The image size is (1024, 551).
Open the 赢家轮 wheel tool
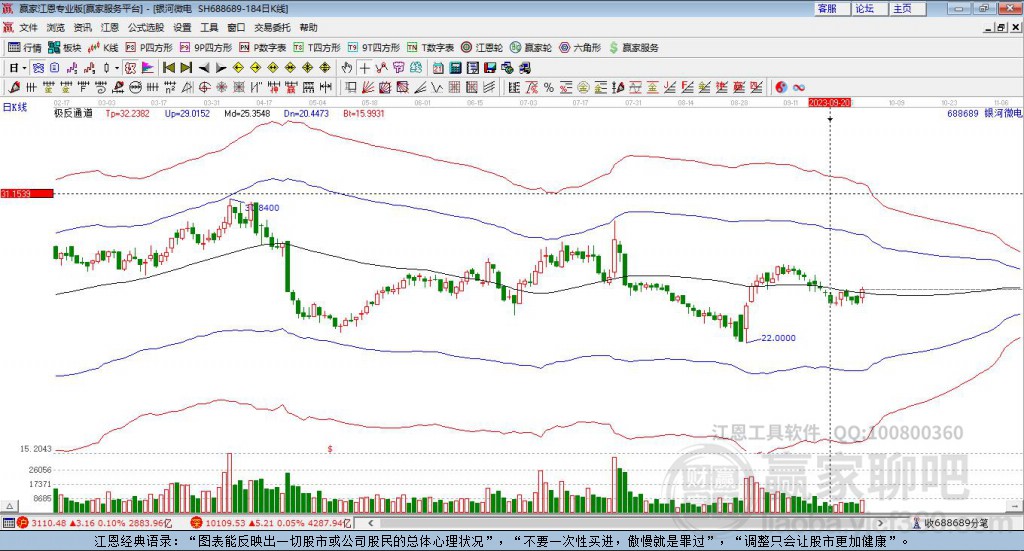click(x=531, y=48)
